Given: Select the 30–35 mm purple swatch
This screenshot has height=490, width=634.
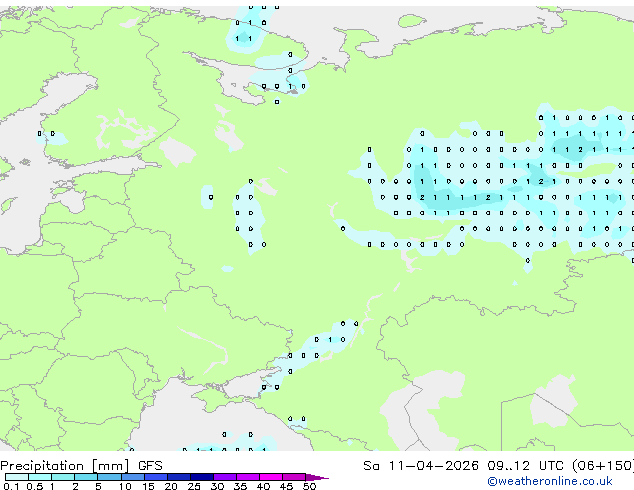Looking at the screenshot, I should click(x=224, y=477).
